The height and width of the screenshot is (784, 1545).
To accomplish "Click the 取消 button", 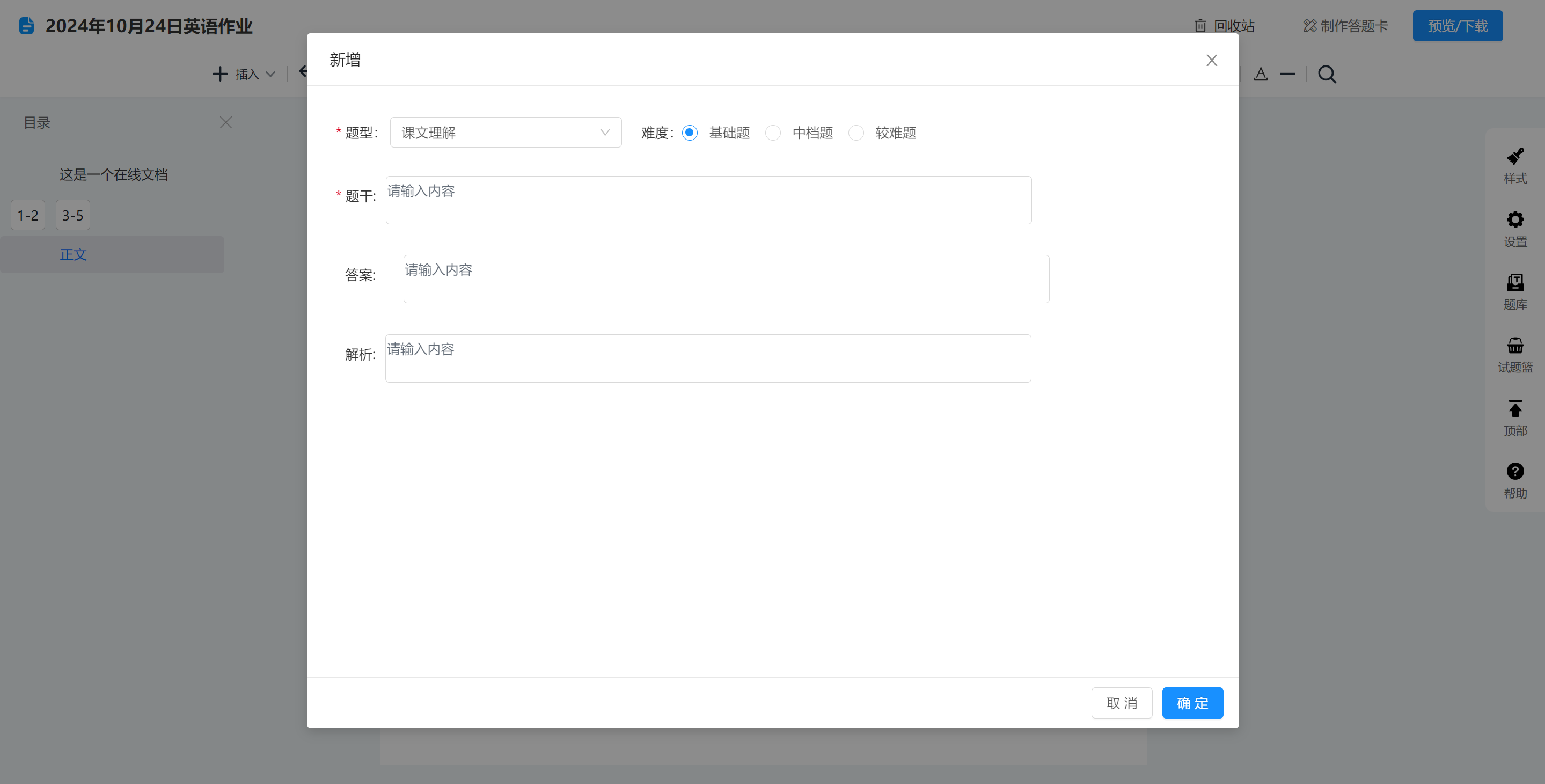I will pyautogui.click(x=1122, y=702).
